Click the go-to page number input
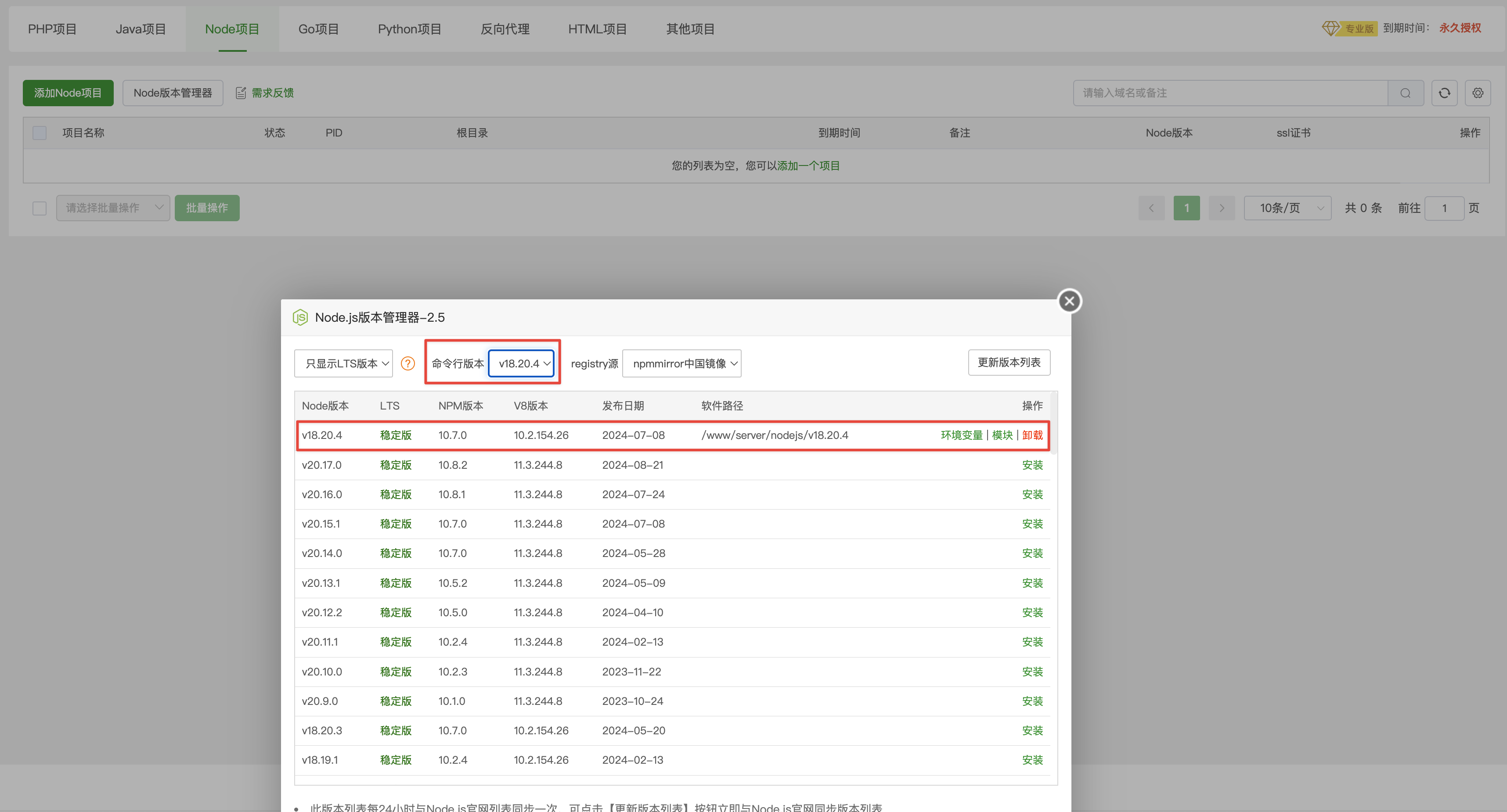The image size is (1507, 812). tap(1444, 208)
